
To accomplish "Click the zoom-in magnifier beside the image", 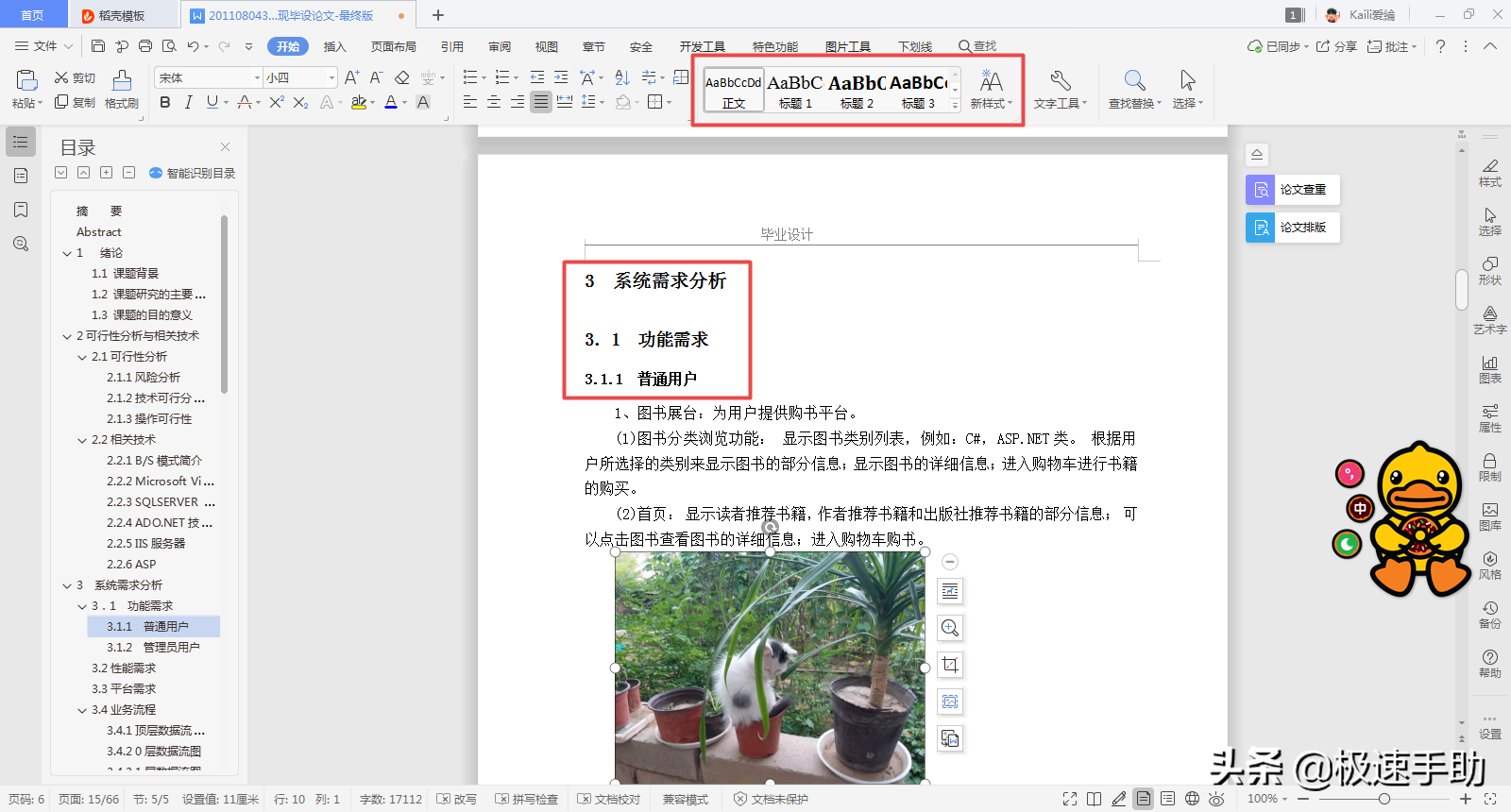I will tap(950, 628).
